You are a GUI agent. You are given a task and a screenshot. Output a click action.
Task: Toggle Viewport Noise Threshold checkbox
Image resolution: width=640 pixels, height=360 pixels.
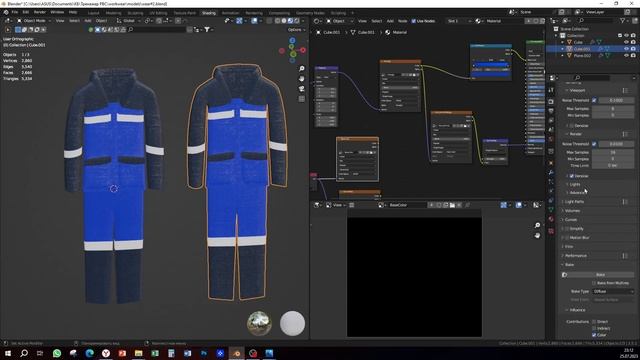point(594,100)
